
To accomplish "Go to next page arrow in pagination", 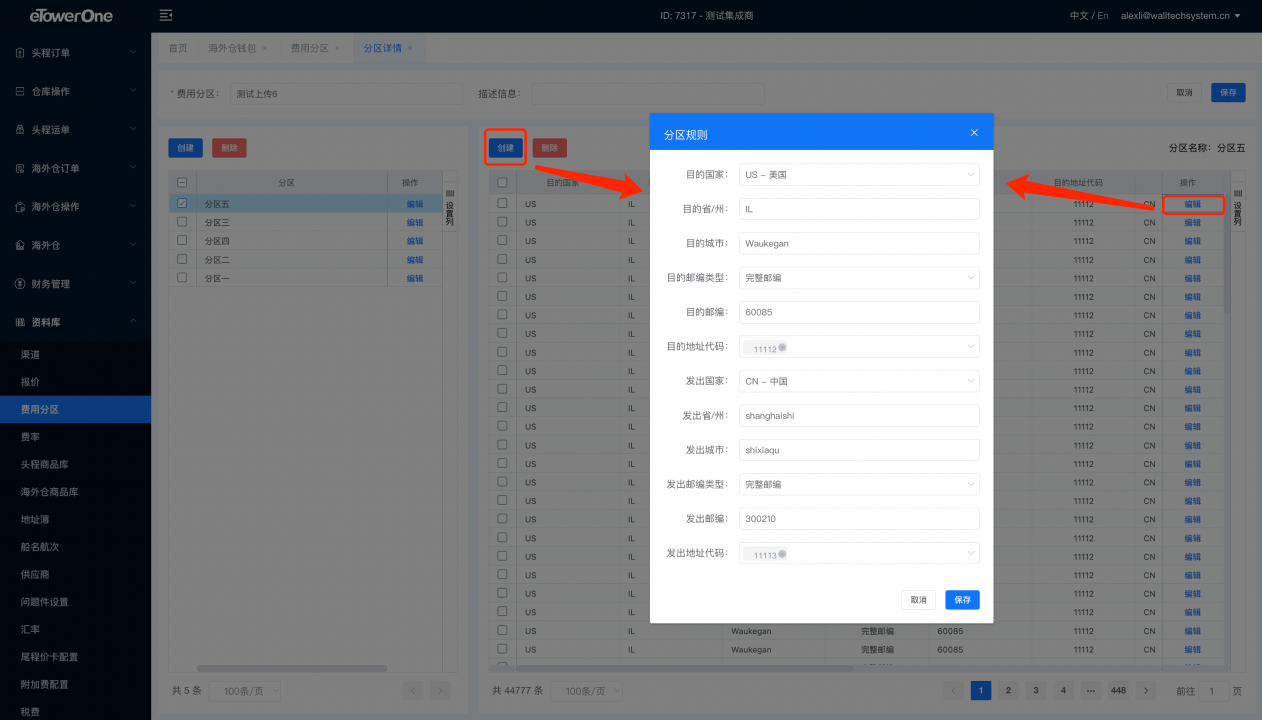I will pyautogui.click(x=1146, y=691).
